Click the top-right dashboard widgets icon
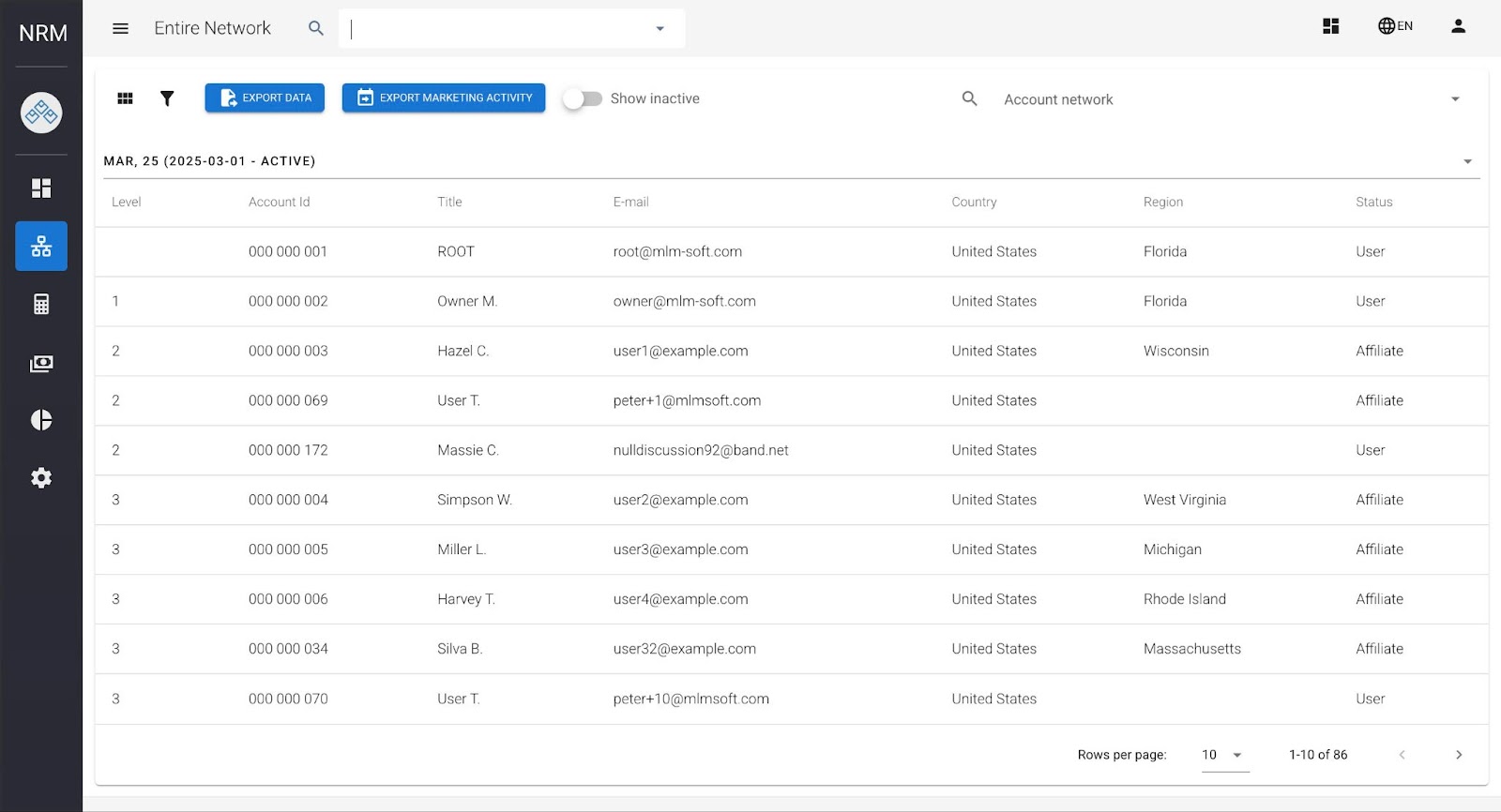Screen dimensions: 1501x812 point(1330,26)
